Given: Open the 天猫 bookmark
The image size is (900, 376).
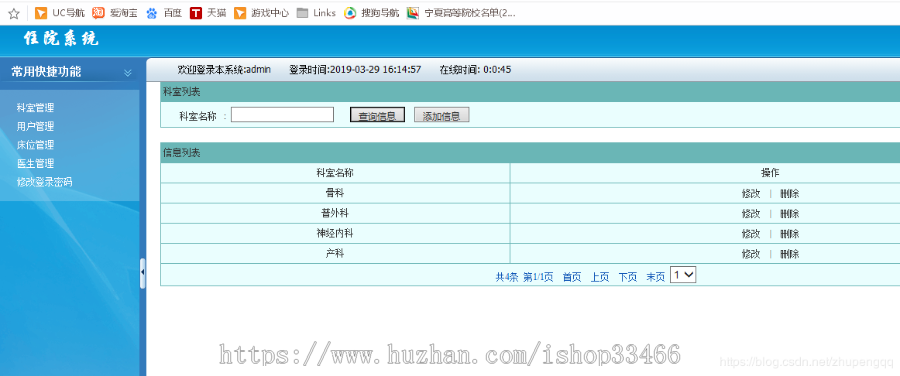Looking at the screenshot, I should 208,13.
